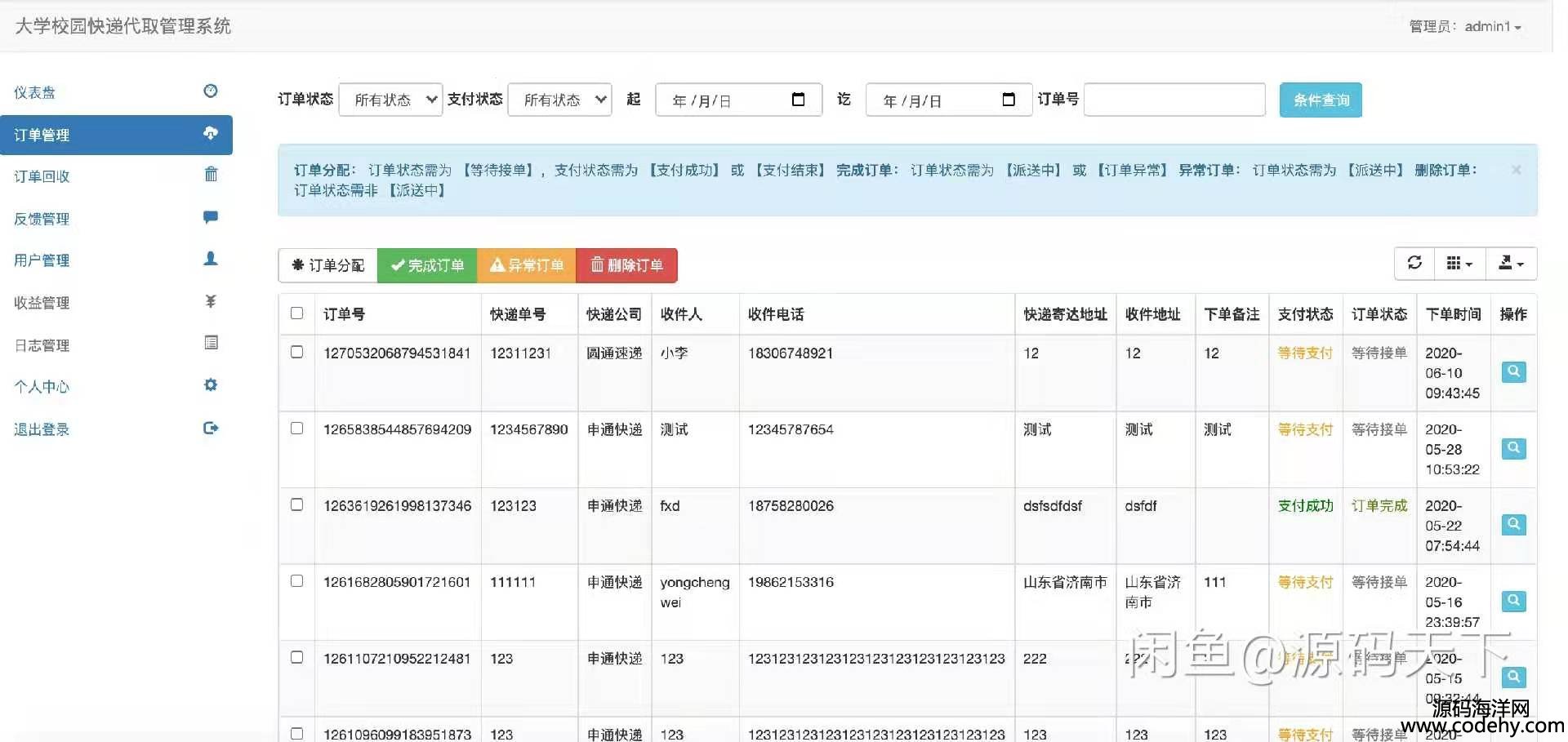This screenshot has height=742, width=1568.
Task: Check order 1270532068794531841 row
Action: 297,352
